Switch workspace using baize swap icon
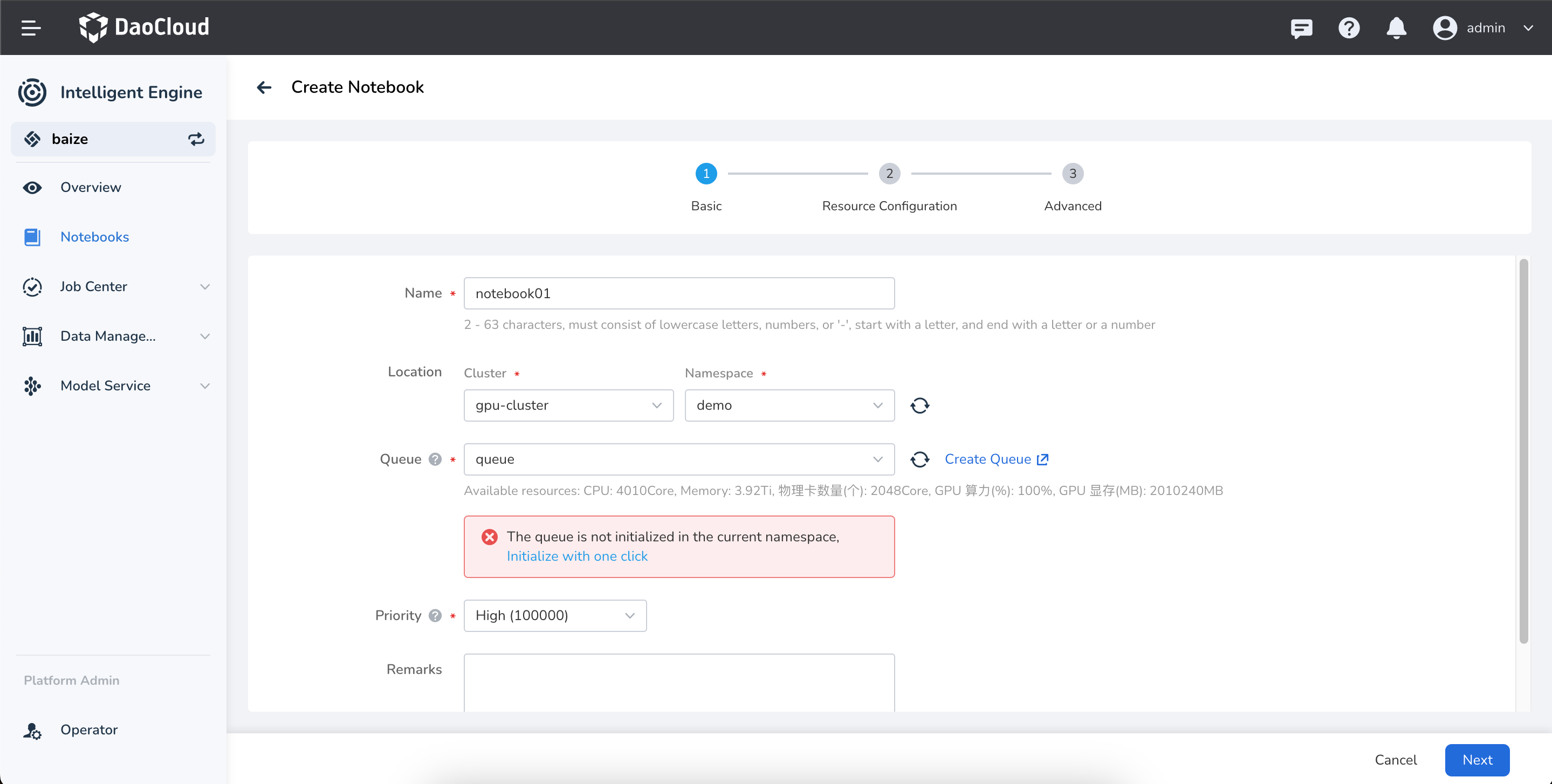The height and width of the screenshot is (784, 1552). (x=196, y=139)
